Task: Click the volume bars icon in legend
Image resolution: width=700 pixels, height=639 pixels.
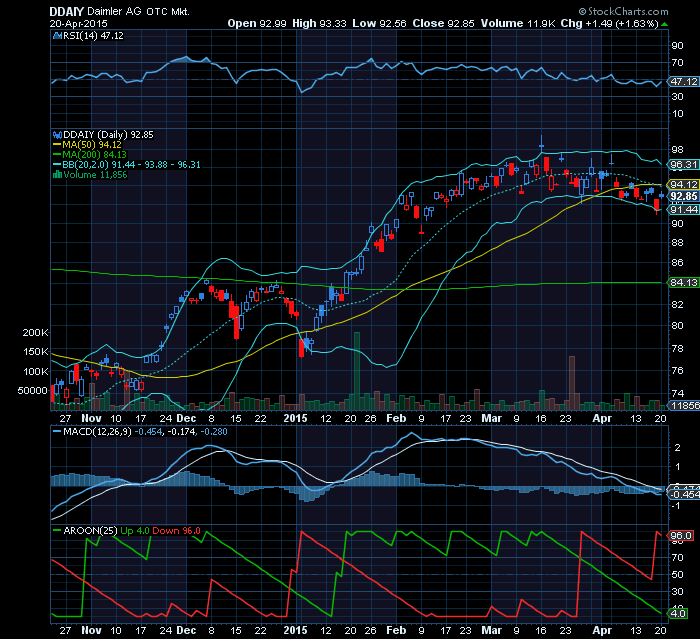Action: (x=57, y=175)
